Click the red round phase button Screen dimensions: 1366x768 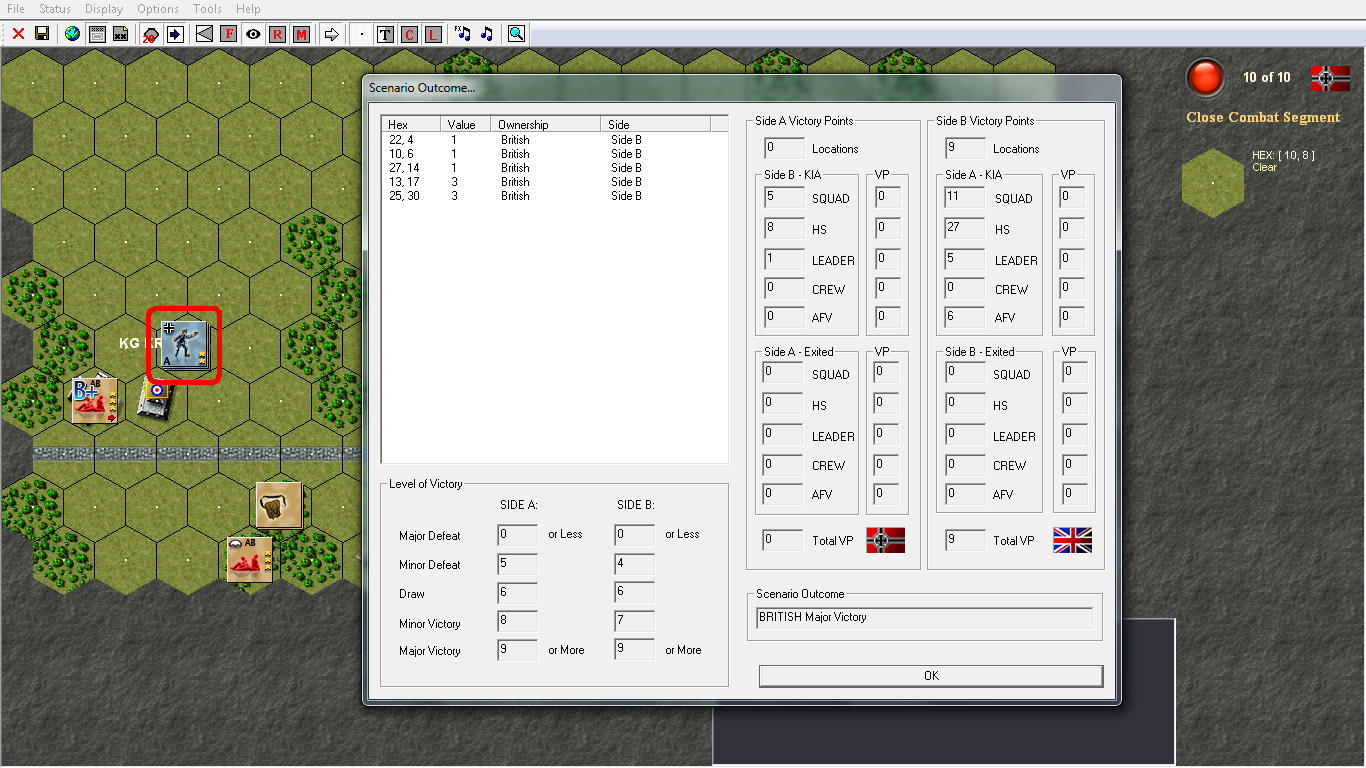tap(1205, 77)
